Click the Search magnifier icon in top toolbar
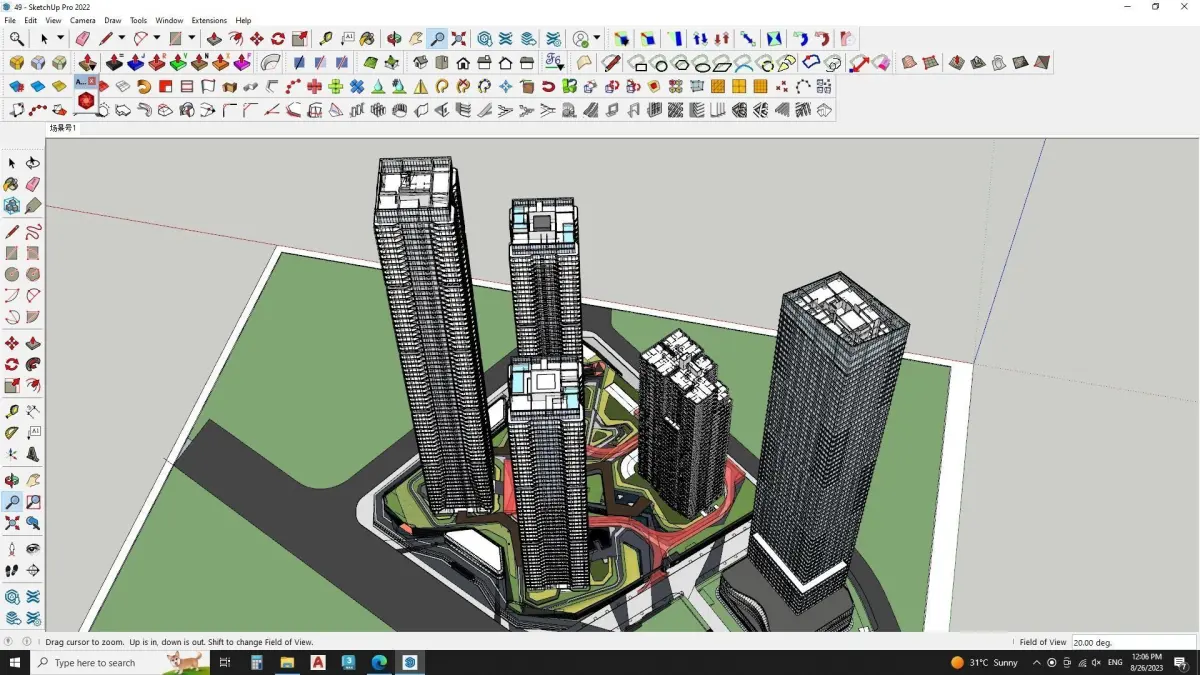1200x675 pixels. (x=17, y=39)
